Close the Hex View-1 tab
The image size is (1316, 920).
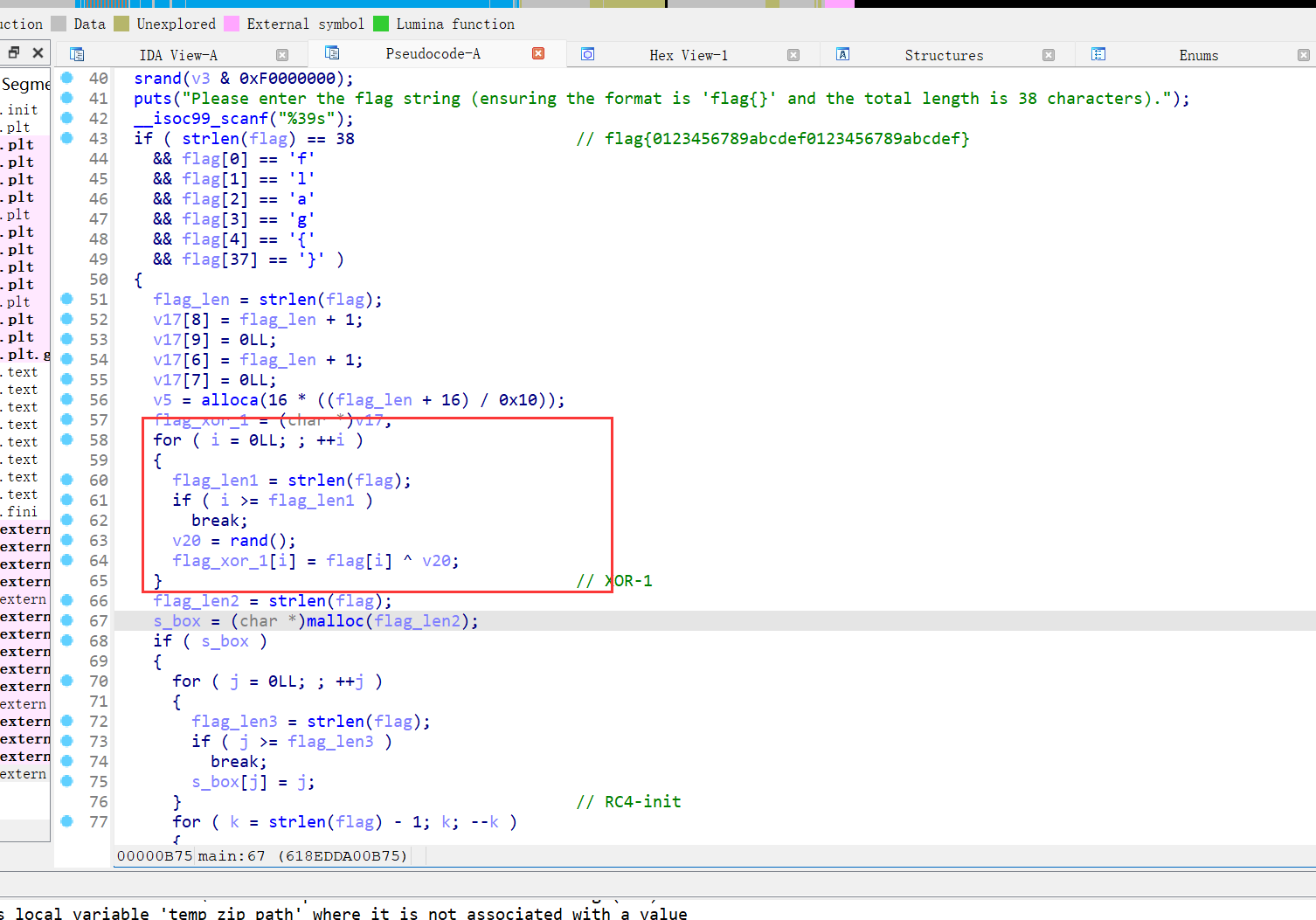(x=793, y=55)
